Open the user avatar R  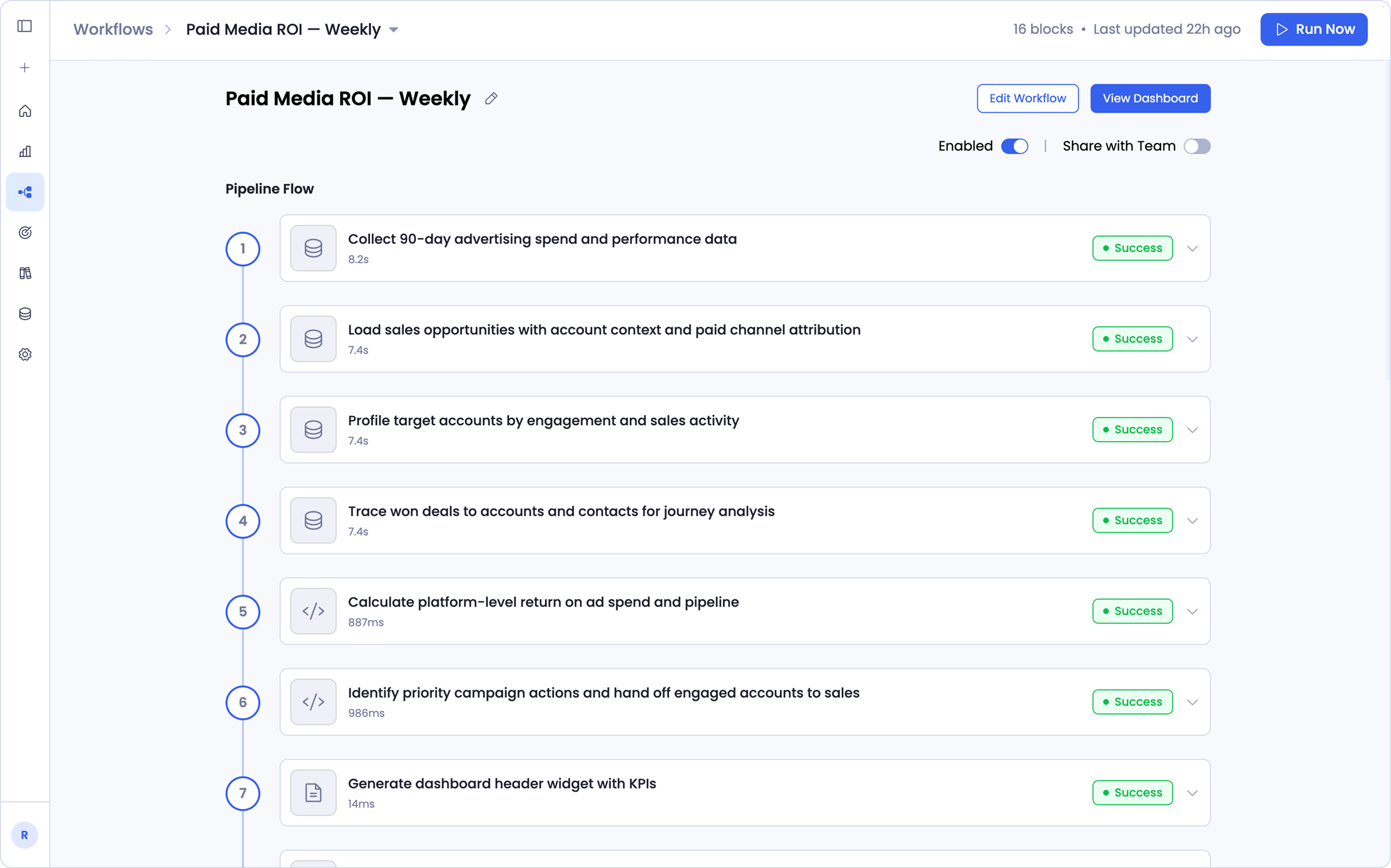coord(25,835)
